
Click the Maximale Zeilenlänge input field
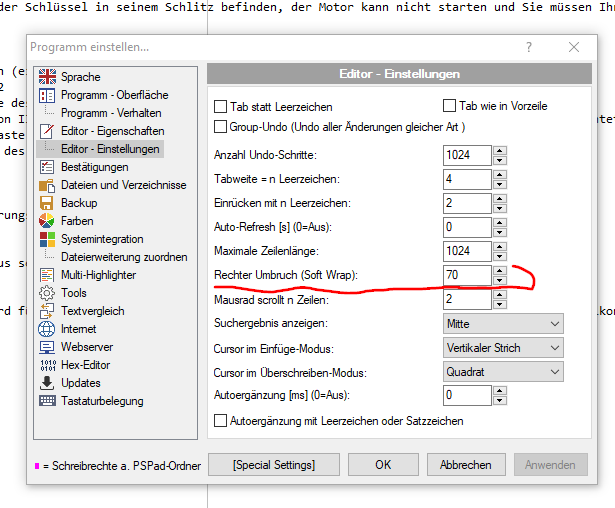[x=467, y=251]
